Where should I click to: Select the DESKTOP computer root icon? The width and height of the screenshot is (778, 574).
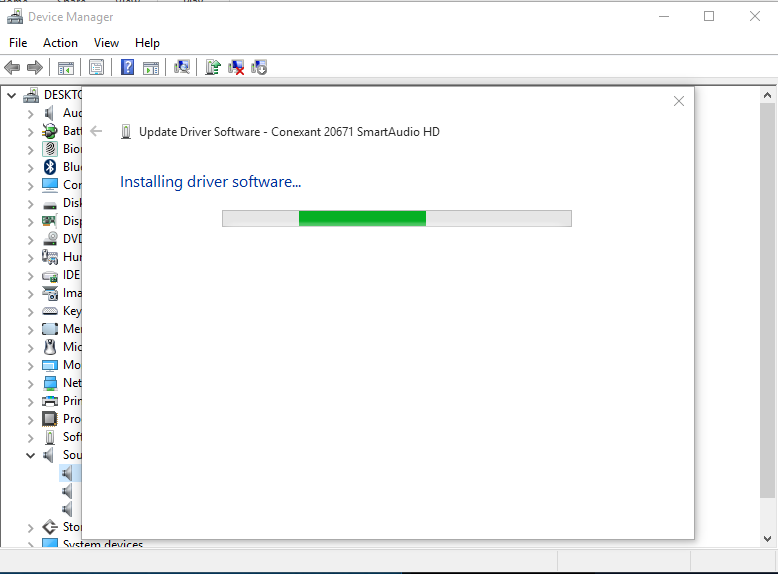(x=31, y=95)
